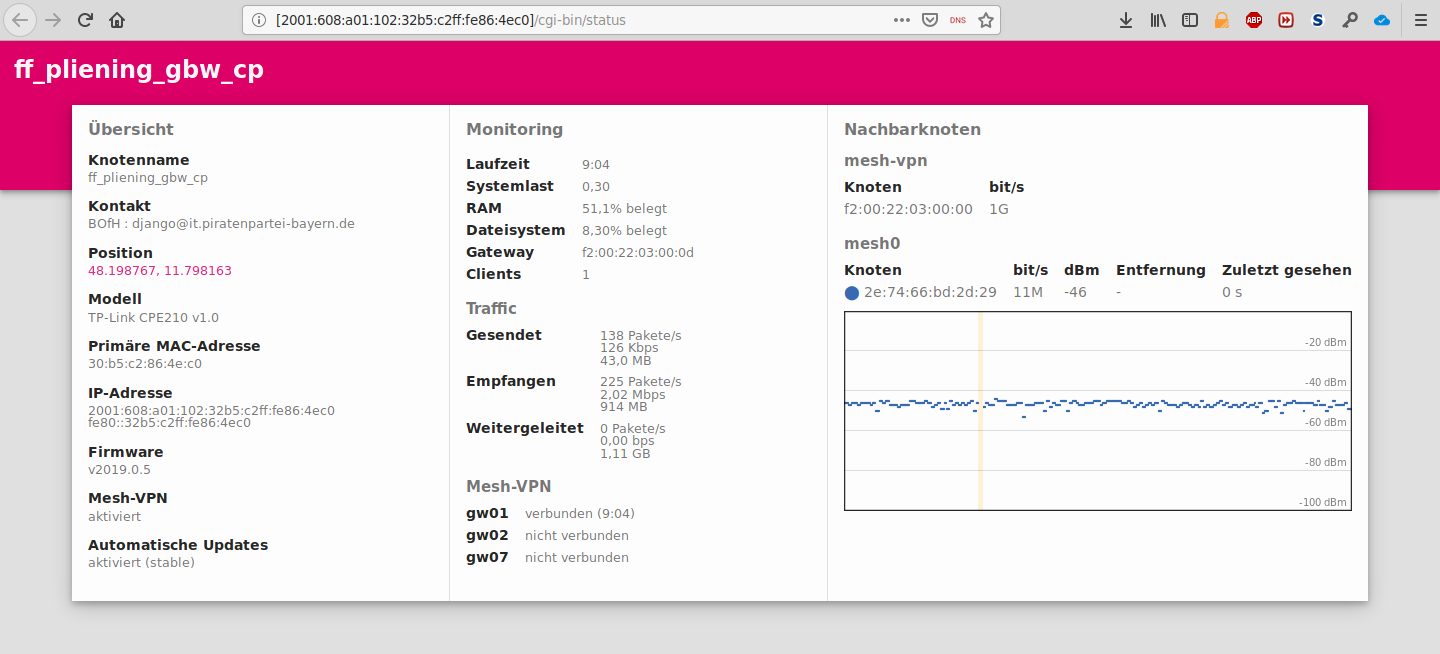
Task: Go back to the previous page
Action: click(21, 20)
